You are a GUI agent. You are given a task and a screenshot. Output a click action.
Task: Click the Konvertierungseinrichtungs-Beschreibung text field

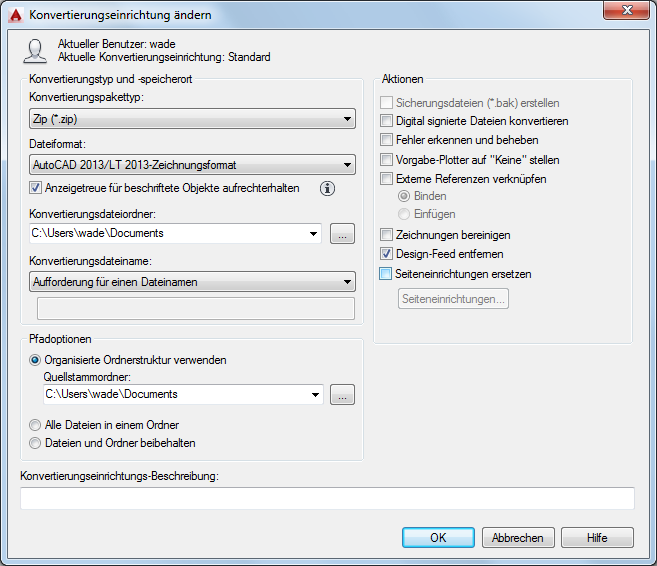click(327, 498)
